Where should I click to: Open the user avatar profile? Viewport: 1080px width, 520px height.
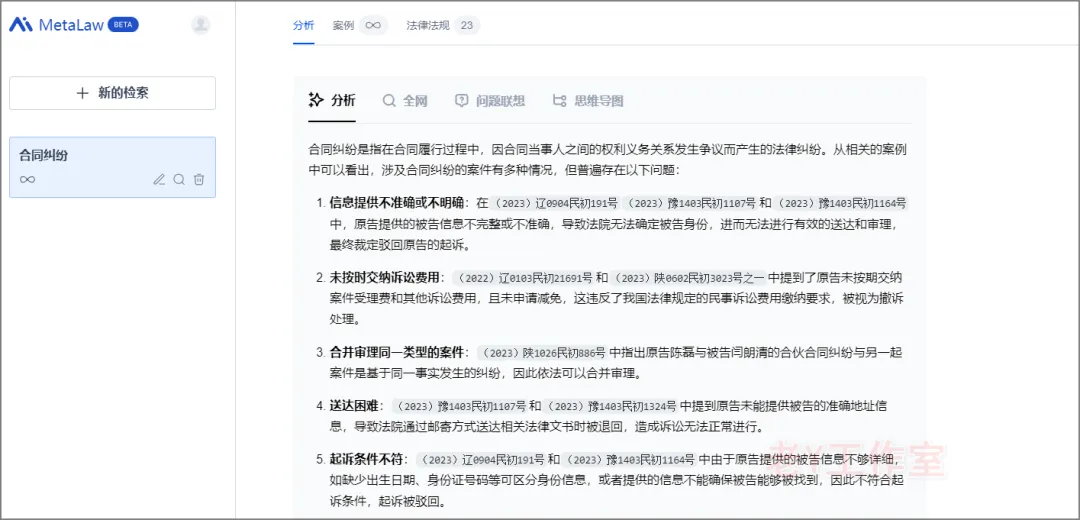pyautogui.click(x=200, y=25)
